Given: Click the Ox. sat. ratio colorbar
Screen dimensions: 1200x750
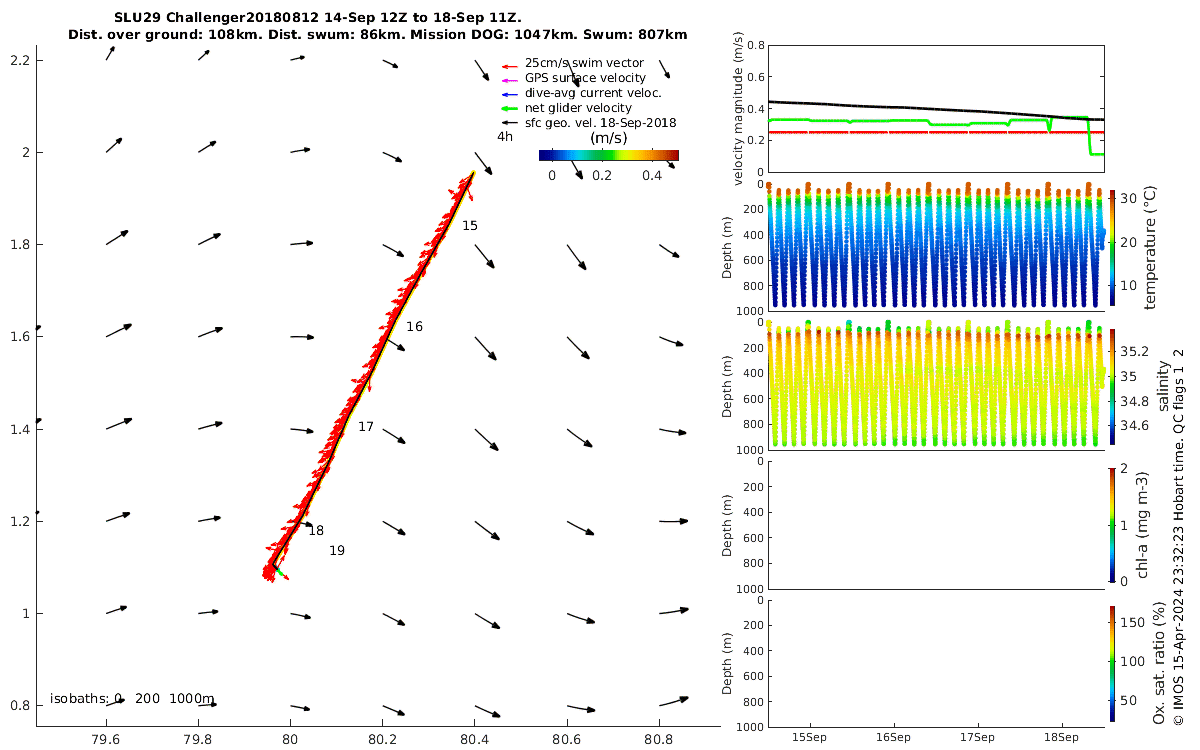Looking at the screenshot, I should (1112, 663).
